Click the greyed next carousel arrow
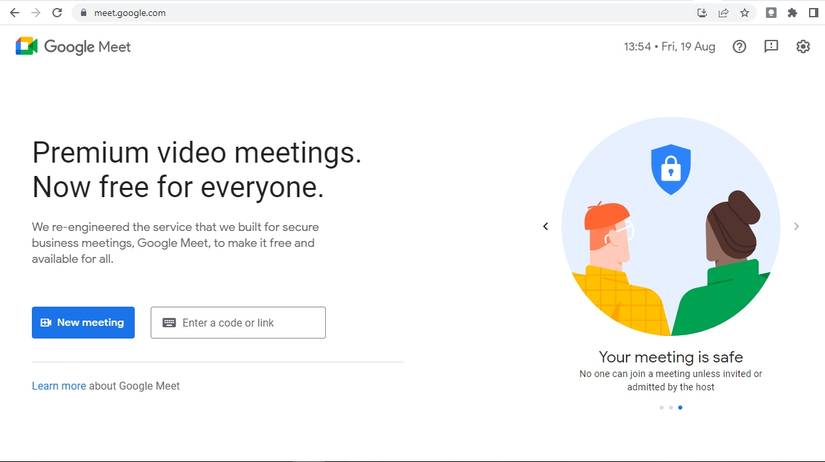Image resolution: width=825 pixels, height=462 pixels. click(797, 226)
